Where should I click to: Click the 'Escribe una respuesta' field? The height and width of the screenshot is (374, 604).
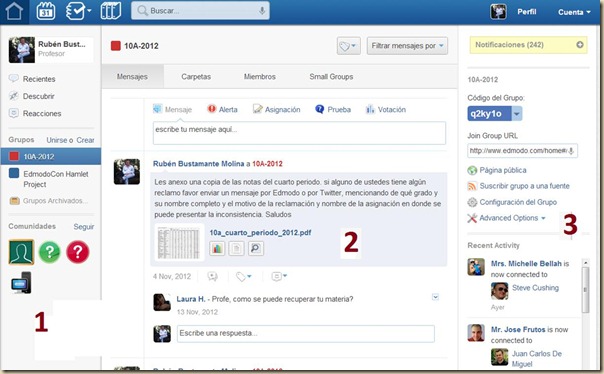[306, 334]
